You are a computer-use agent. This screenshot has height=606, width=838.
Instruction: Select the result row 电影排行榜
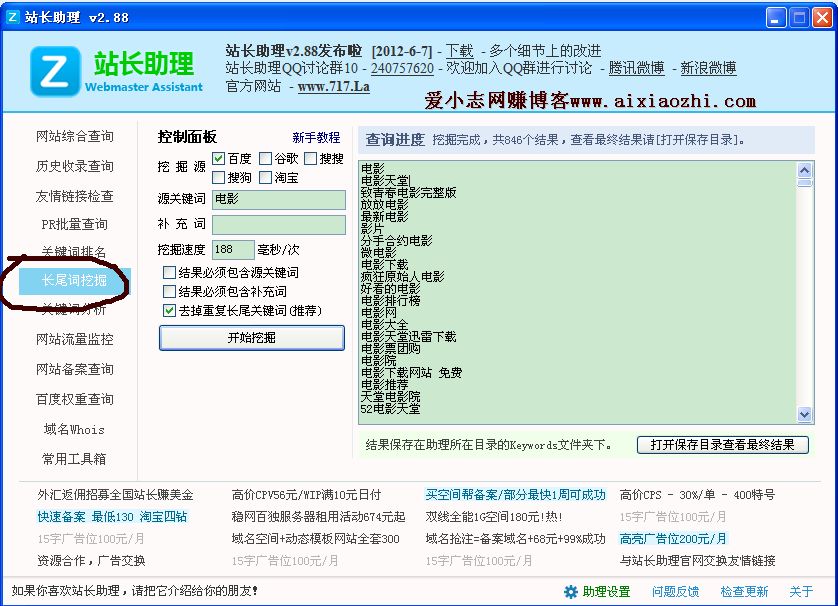pyautogui.click(x=391, y=301)
